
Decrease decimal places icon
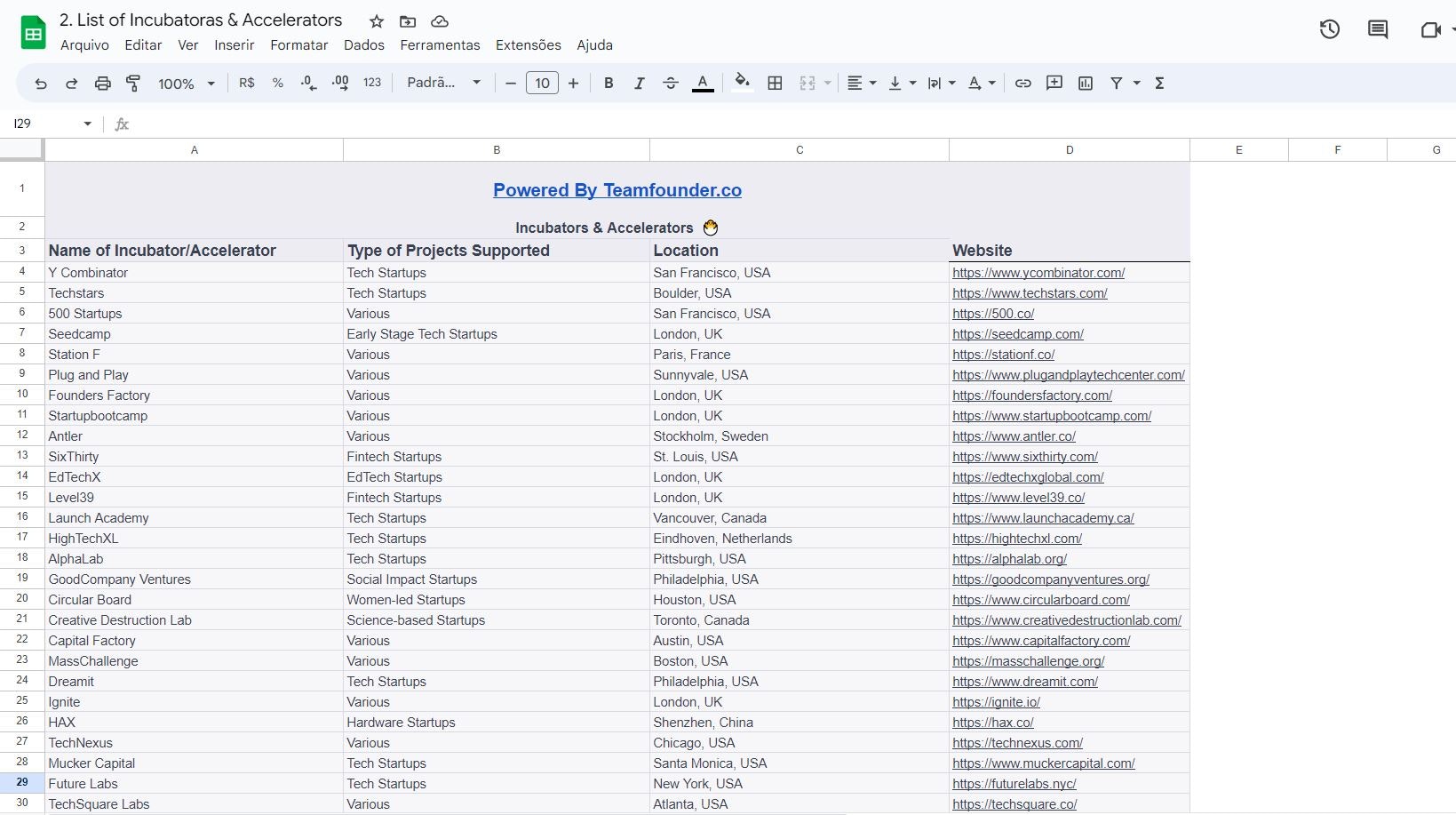pyautogui.click(x=308, y=83)
